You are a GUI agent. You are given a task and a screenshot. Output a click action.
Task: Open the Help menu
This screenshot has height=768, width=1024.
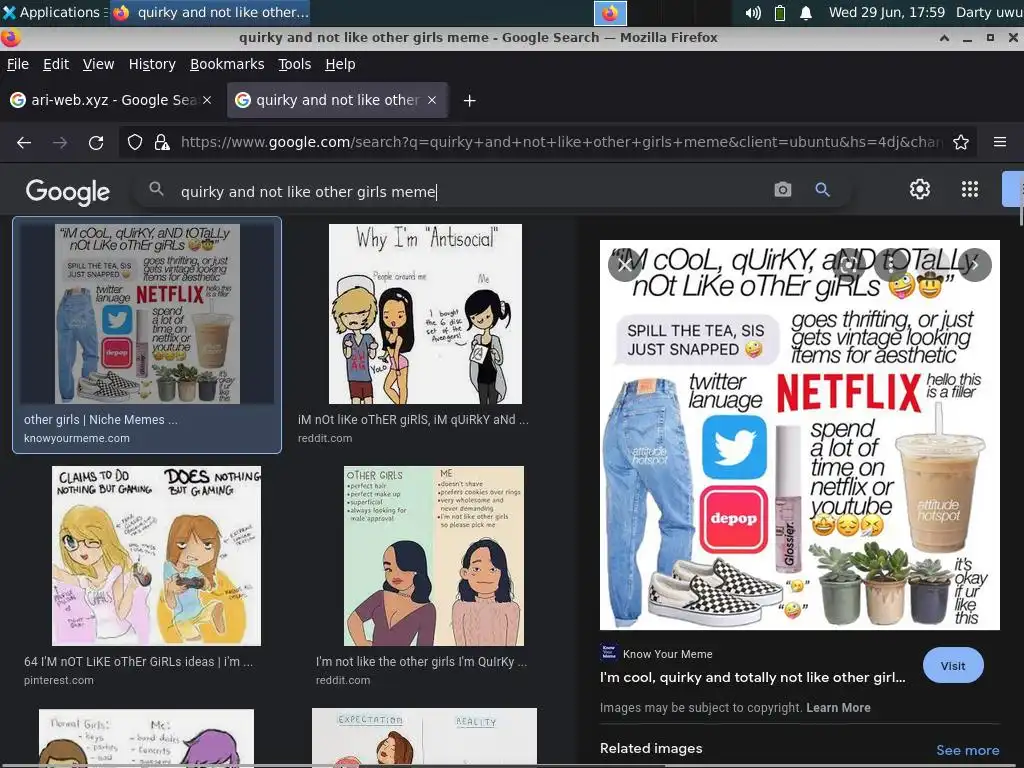[x=340, y=64]
